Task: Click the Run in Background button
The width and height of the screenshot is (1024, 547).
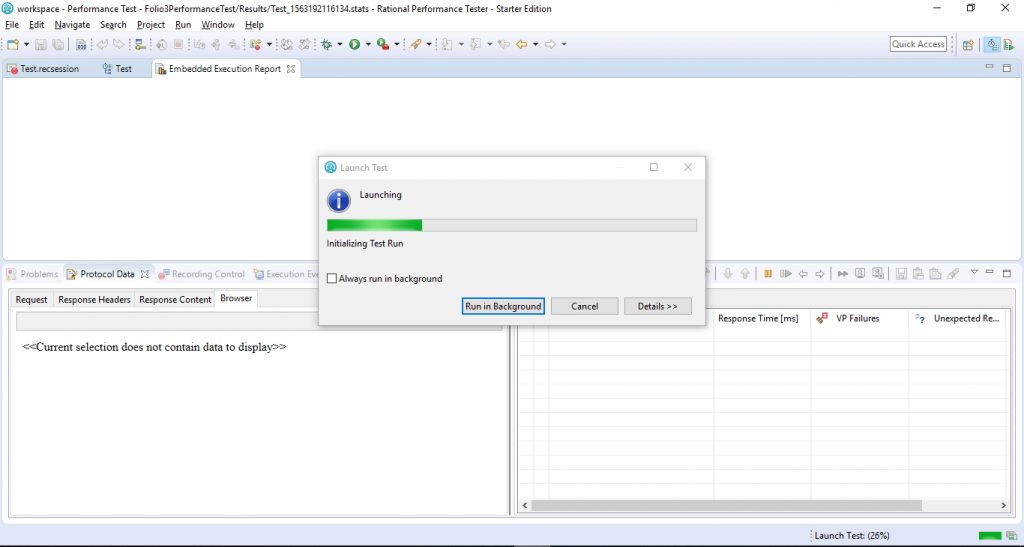Action: 503,306
